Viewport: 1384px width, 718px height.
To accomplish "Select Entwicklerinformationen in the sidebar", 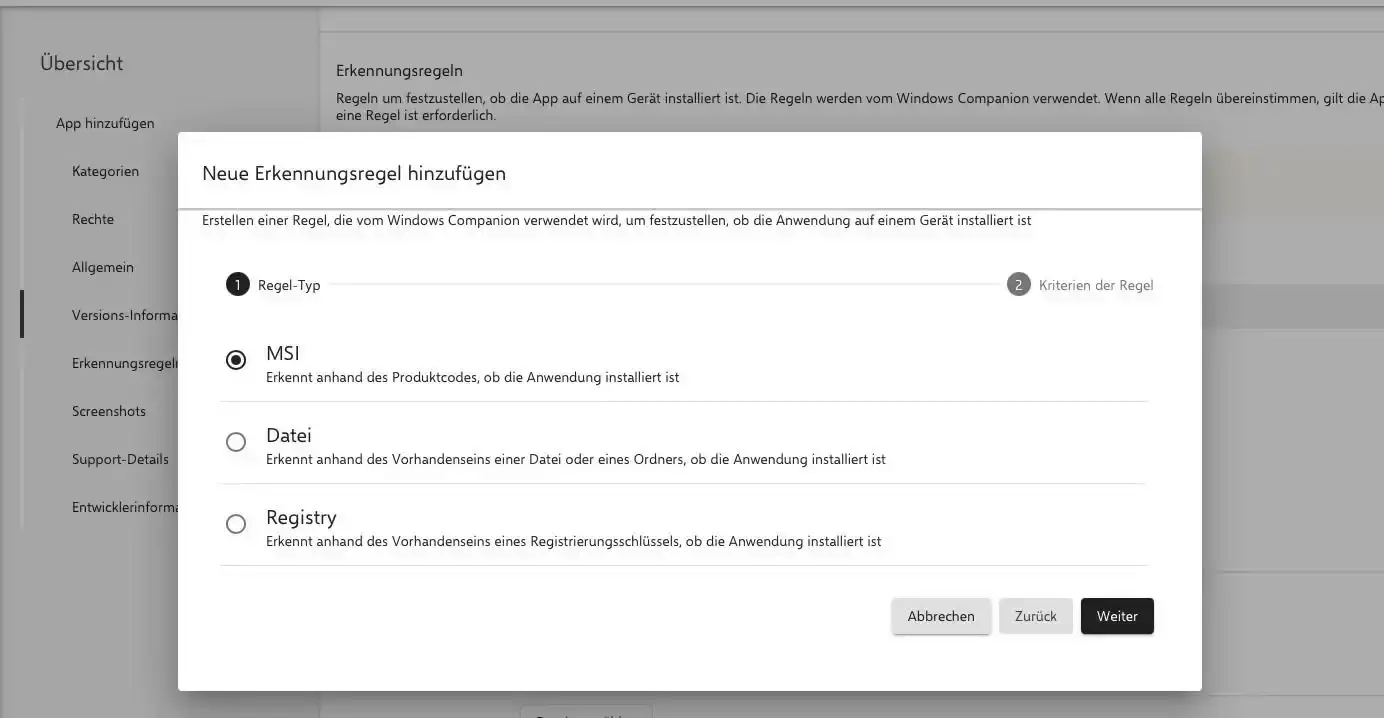I will click(x=124, y=507).
